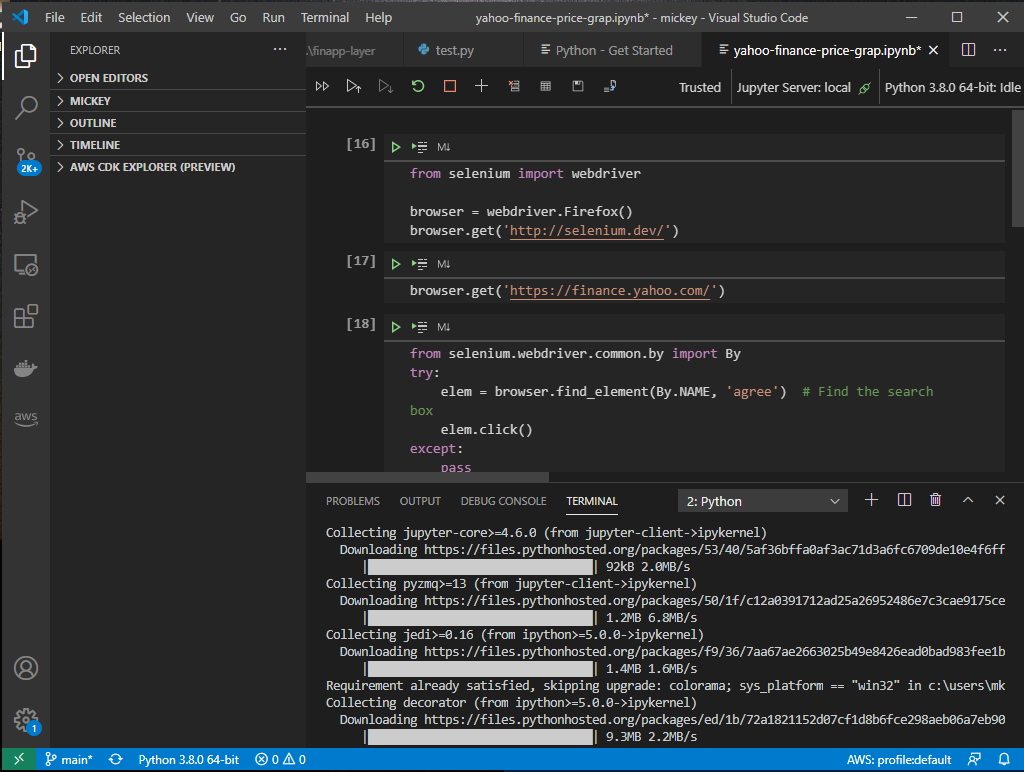Open the Terminal menu
1024x772 pixels.
(324, 17)
